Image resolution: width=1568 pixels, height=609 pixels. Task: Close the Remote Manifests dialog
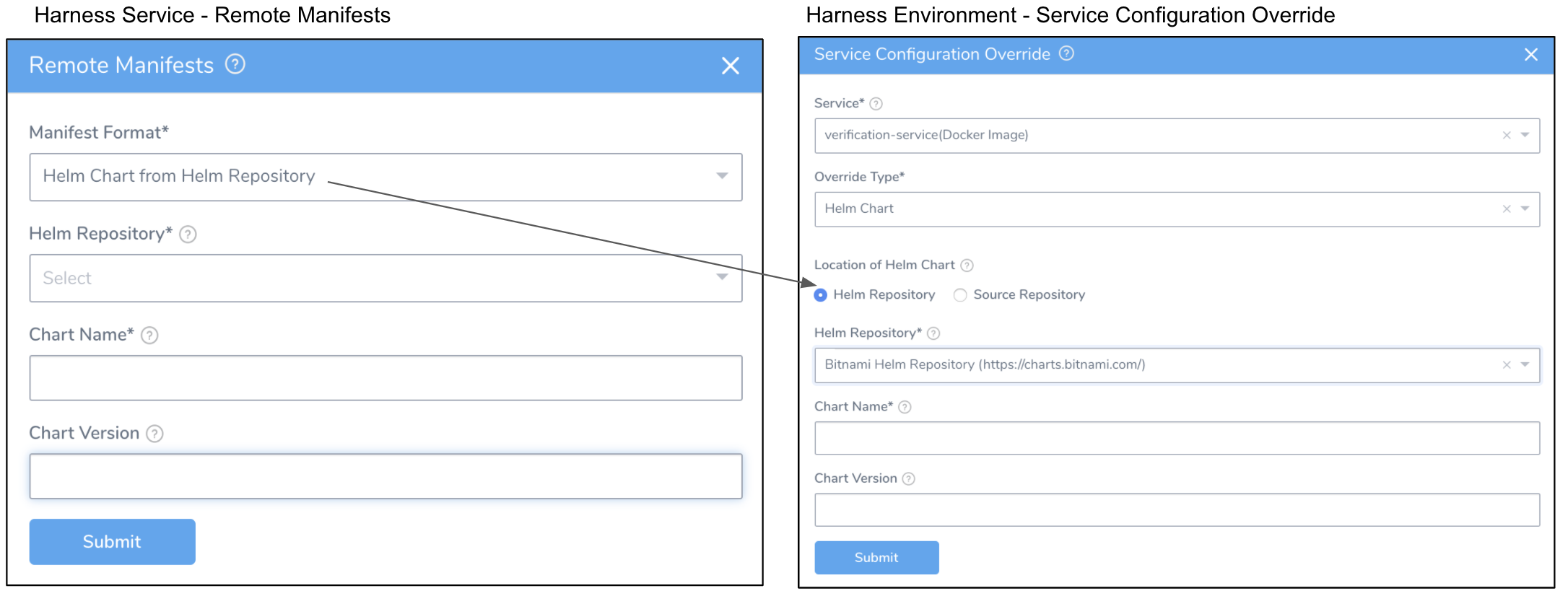(x=730, y=66)
